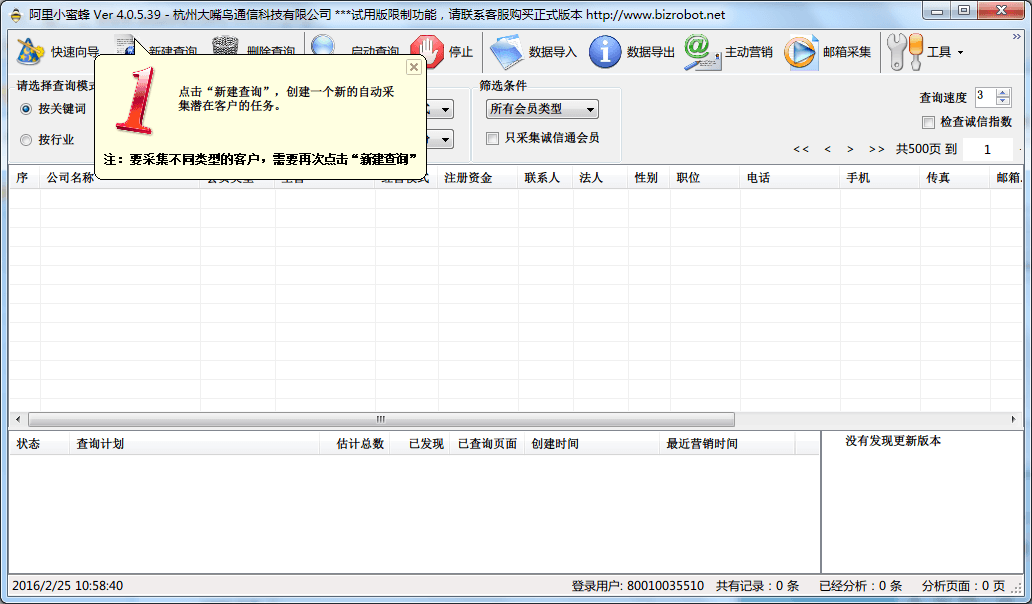This screenshot has height=604, width=1032.
Task: Close the step 1 tooltip popup
Action: [x=413, y=67]
